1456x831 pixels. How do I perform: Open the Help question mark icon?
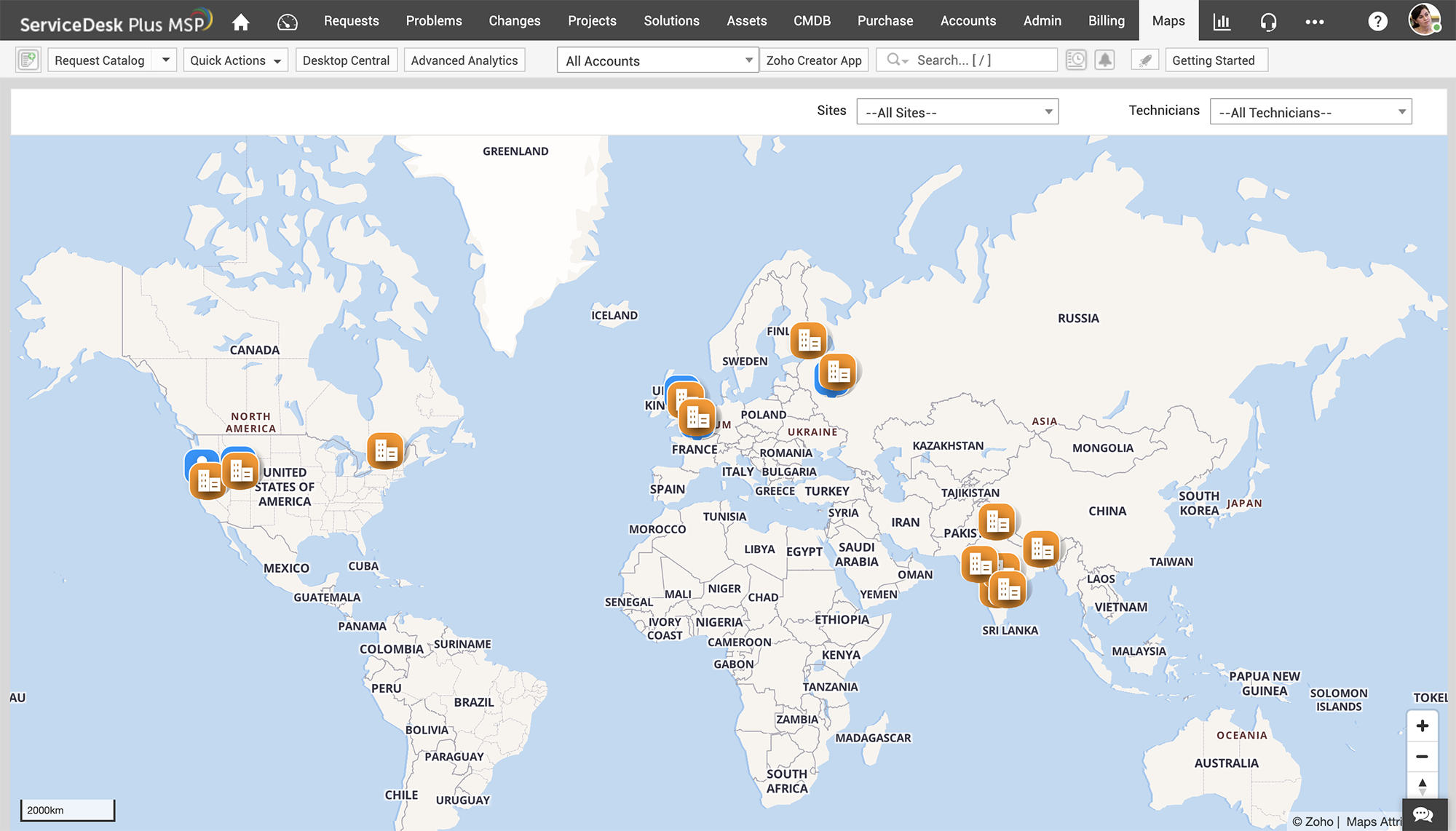pyautogui.click(x=1377, y=22)
